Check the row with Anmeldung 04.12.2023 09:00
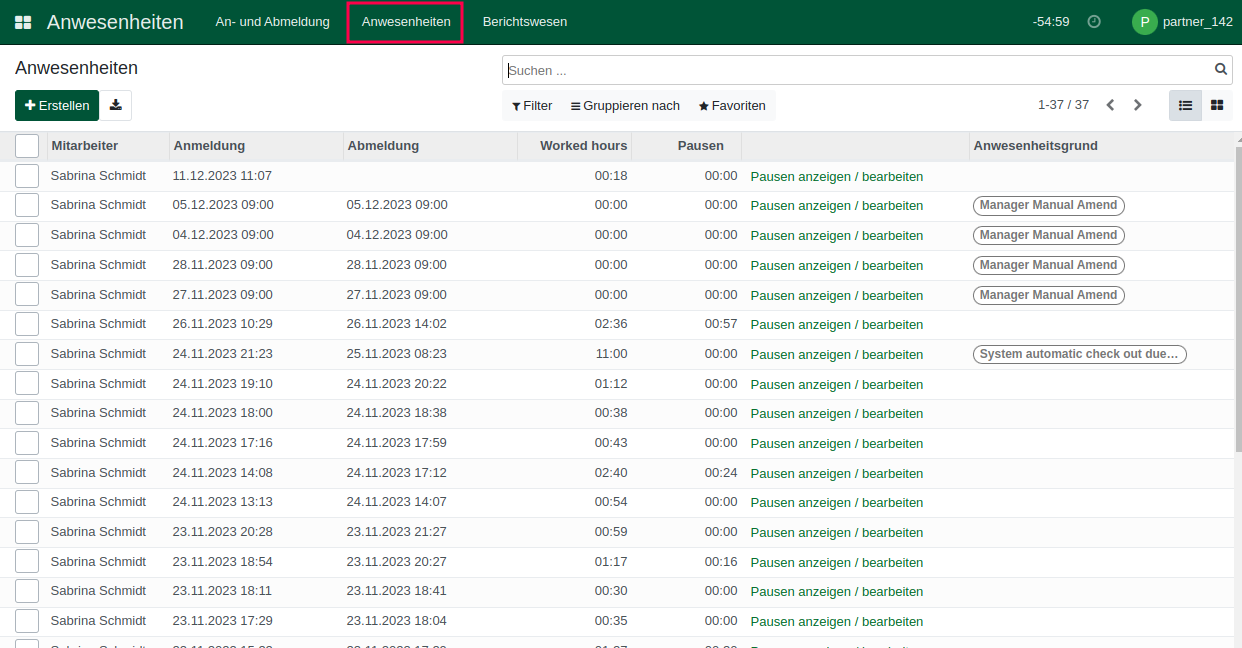The image size is (1242, 648). click(x=27, y=235)
